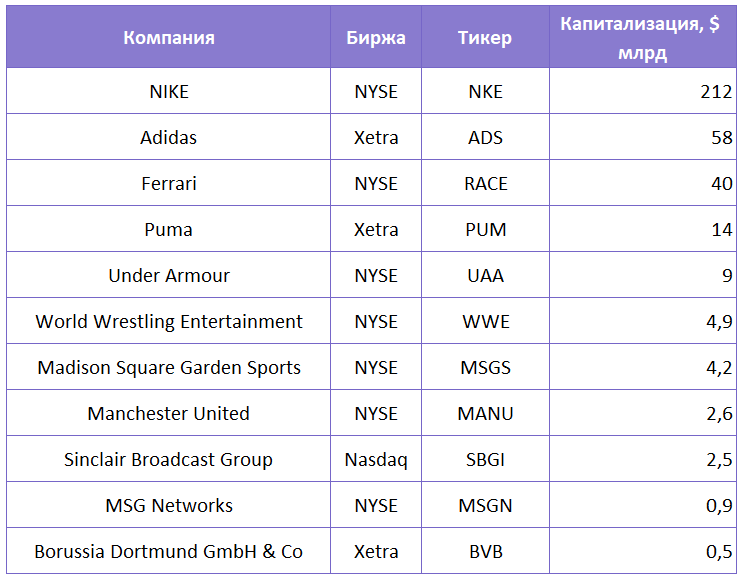
Task: Select the Adidas company cell
Action: click(168, 137)
